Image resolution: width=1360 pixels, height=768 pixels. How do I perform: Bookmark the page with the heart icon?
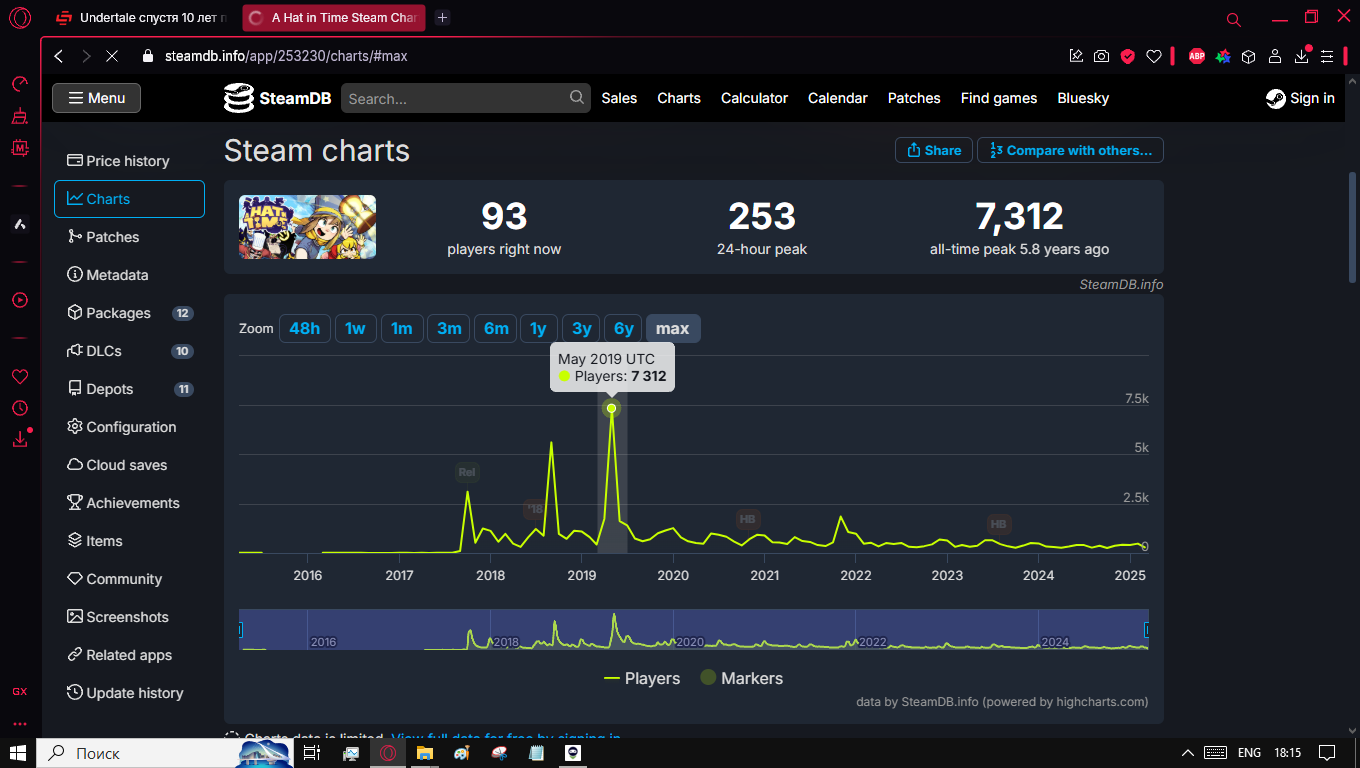[1153, 56]
